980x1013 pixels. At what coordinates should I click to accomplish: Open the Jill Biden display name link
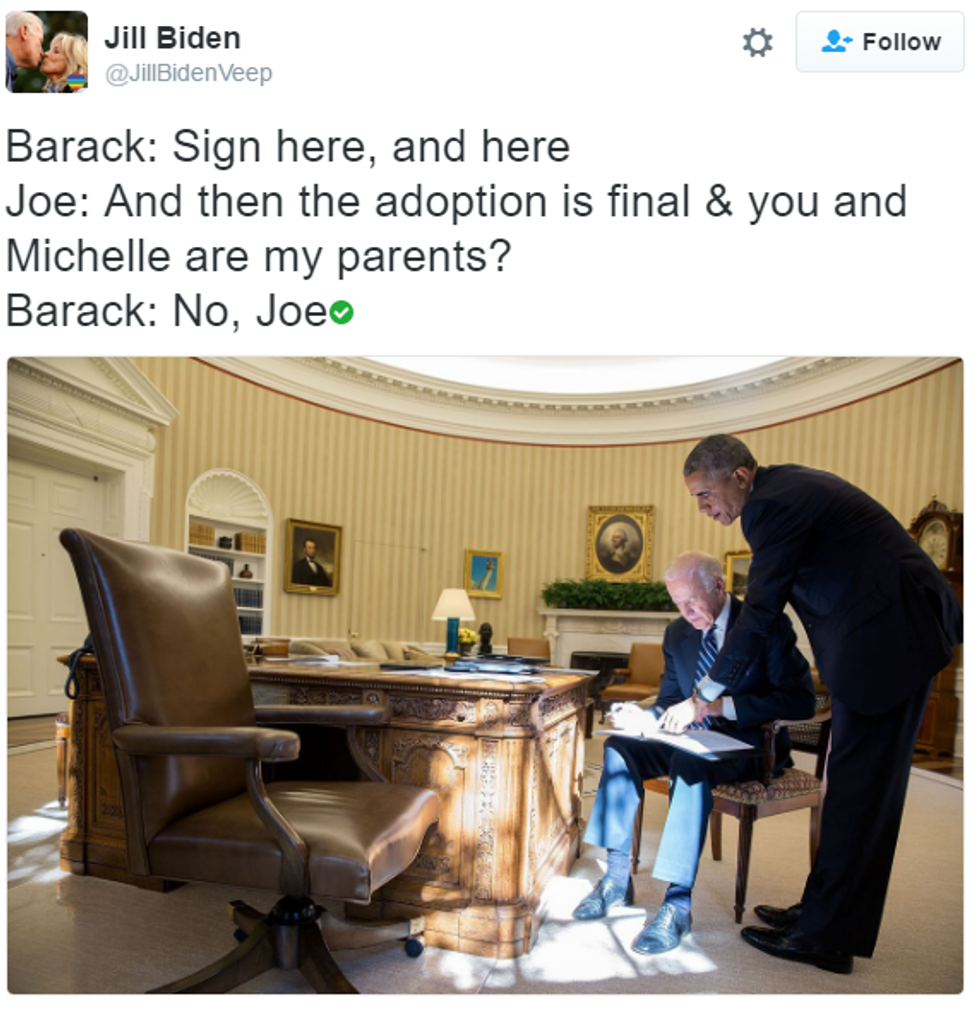click(172, 38)
